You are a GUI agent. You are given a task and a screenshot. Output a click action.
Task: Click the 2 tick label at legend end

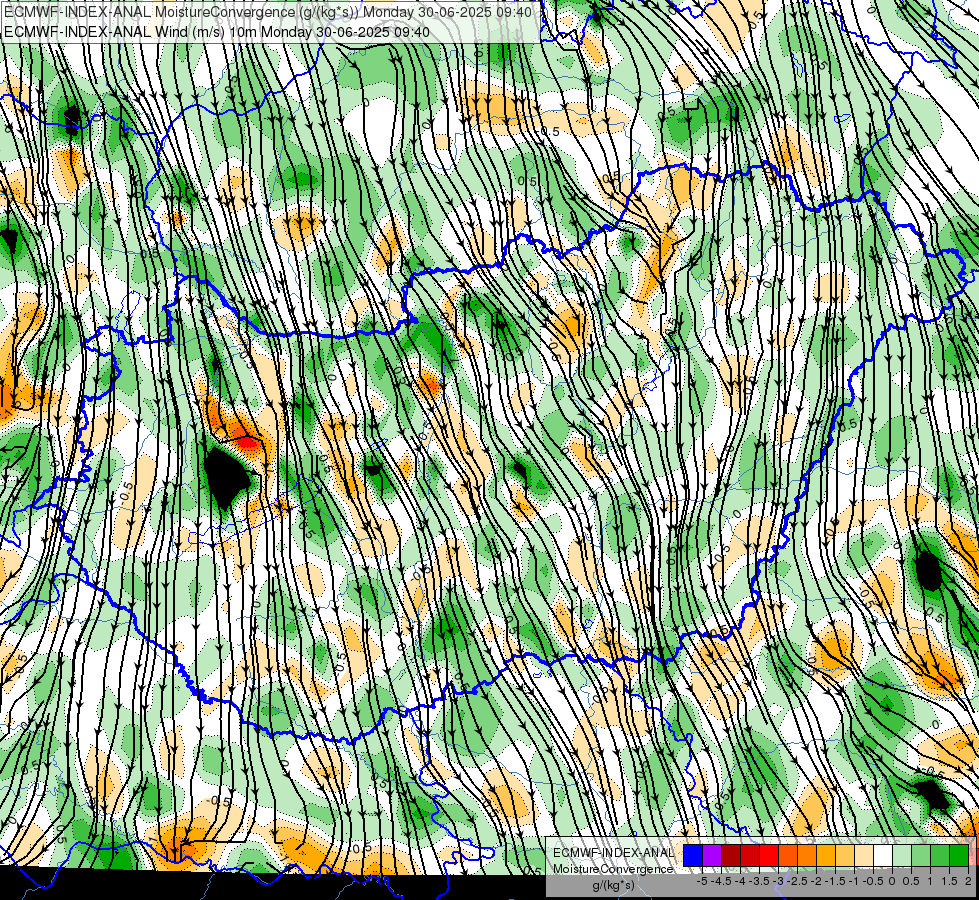click(968, 881)
